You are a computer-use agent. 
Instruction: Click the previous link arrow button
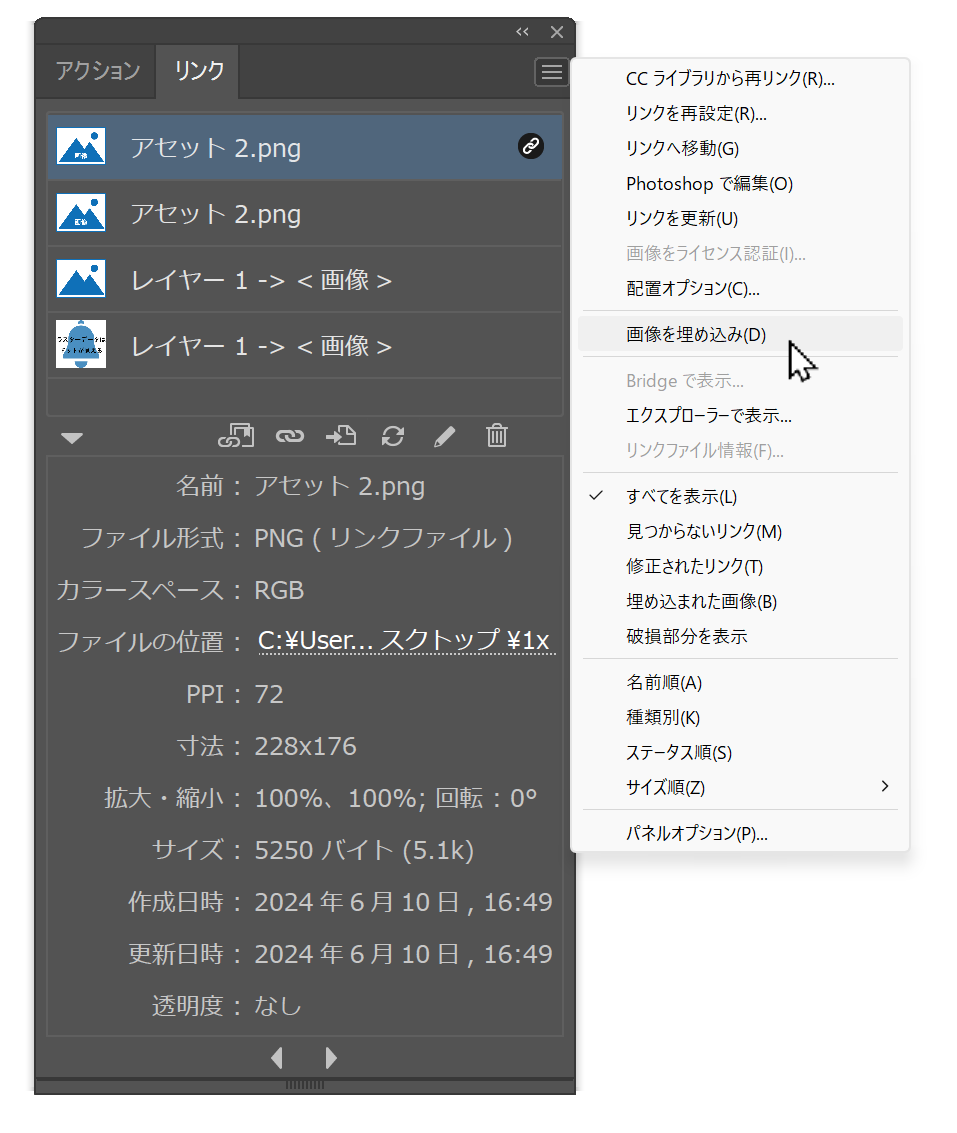[x=277, y=1058]
